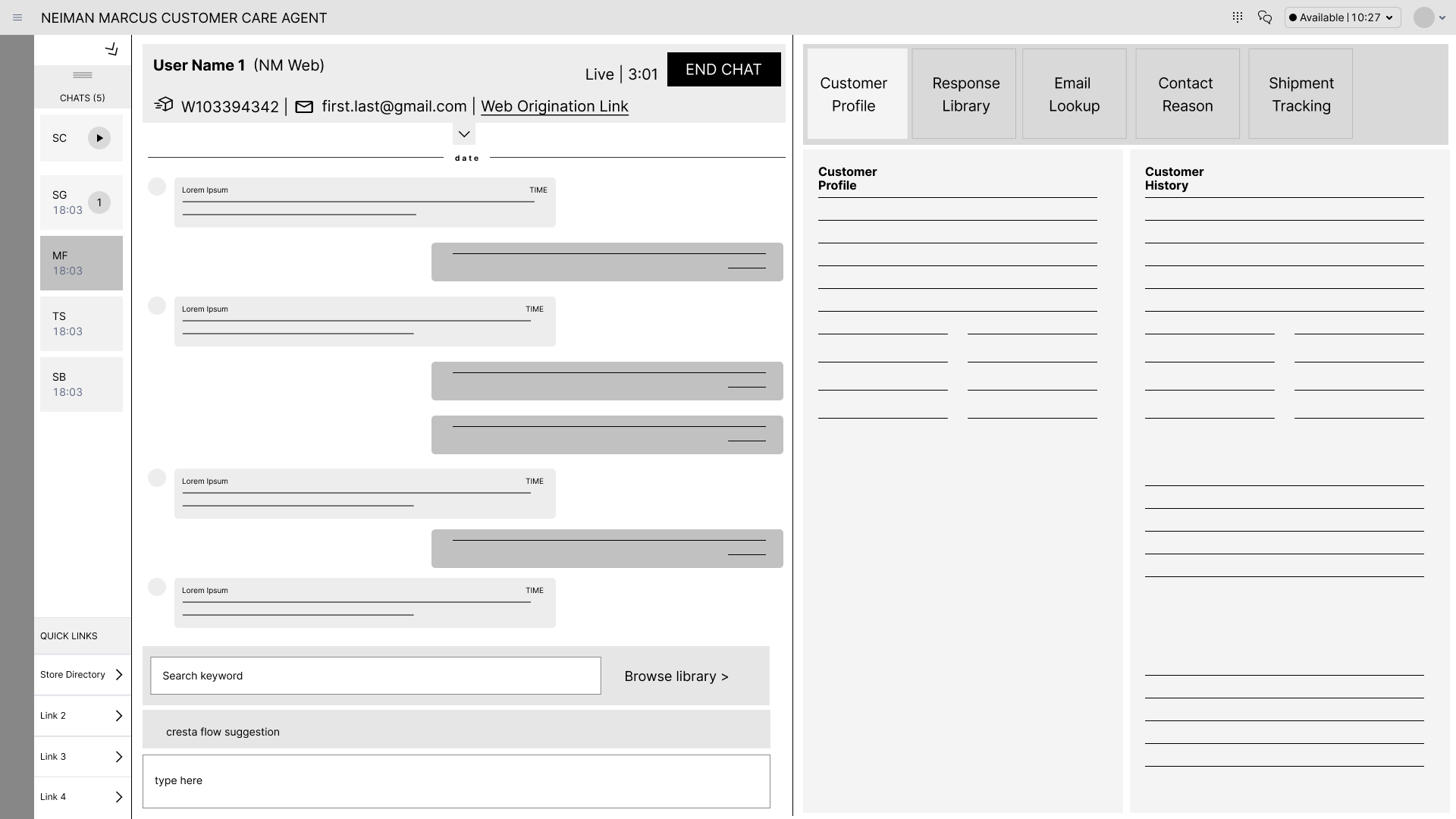
Task: Click Browse library link
Action: [x=676, y=676]
